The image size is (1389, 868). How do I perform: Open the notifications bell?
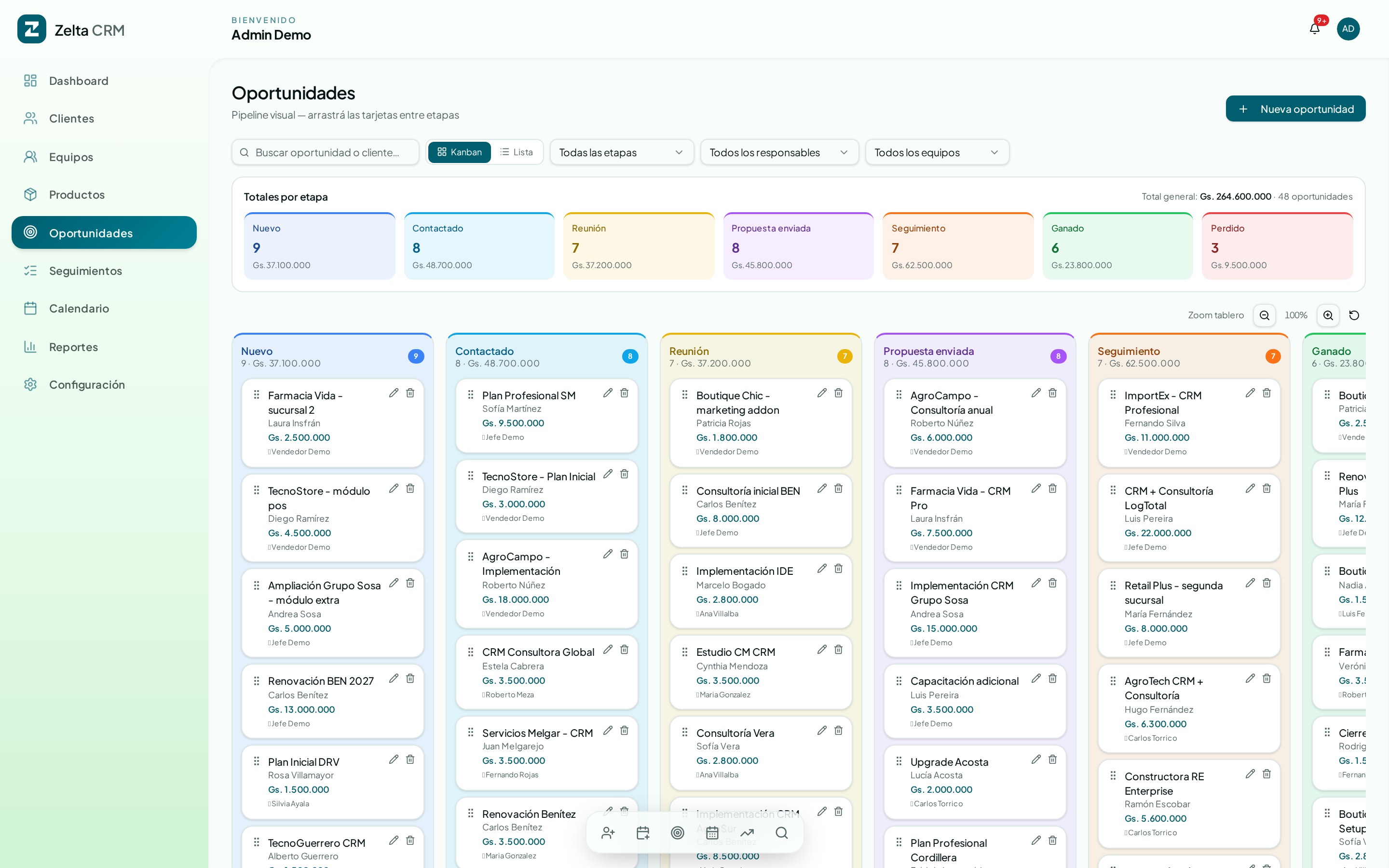1314,29
